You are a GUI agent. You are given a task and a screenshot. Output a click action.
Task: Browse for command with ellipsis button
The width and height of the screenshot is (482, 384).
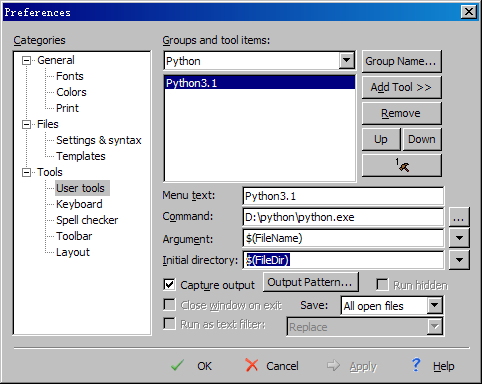pyautogui.click(x=459, y=217)
